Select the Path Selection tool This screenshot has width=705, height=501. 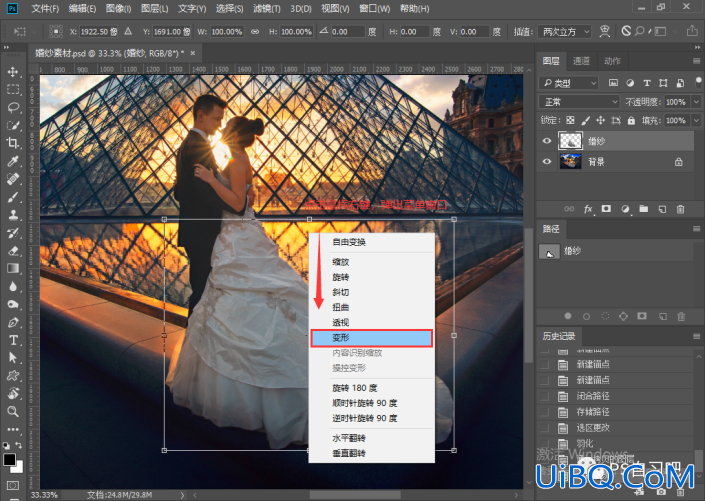click(13, 358)
